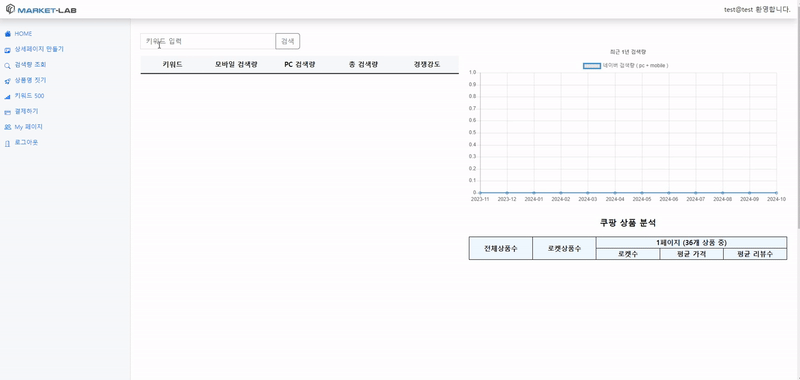Click the 쿠팡 상품 분석 heading
The image size is (800, 380).
[628, 223]
